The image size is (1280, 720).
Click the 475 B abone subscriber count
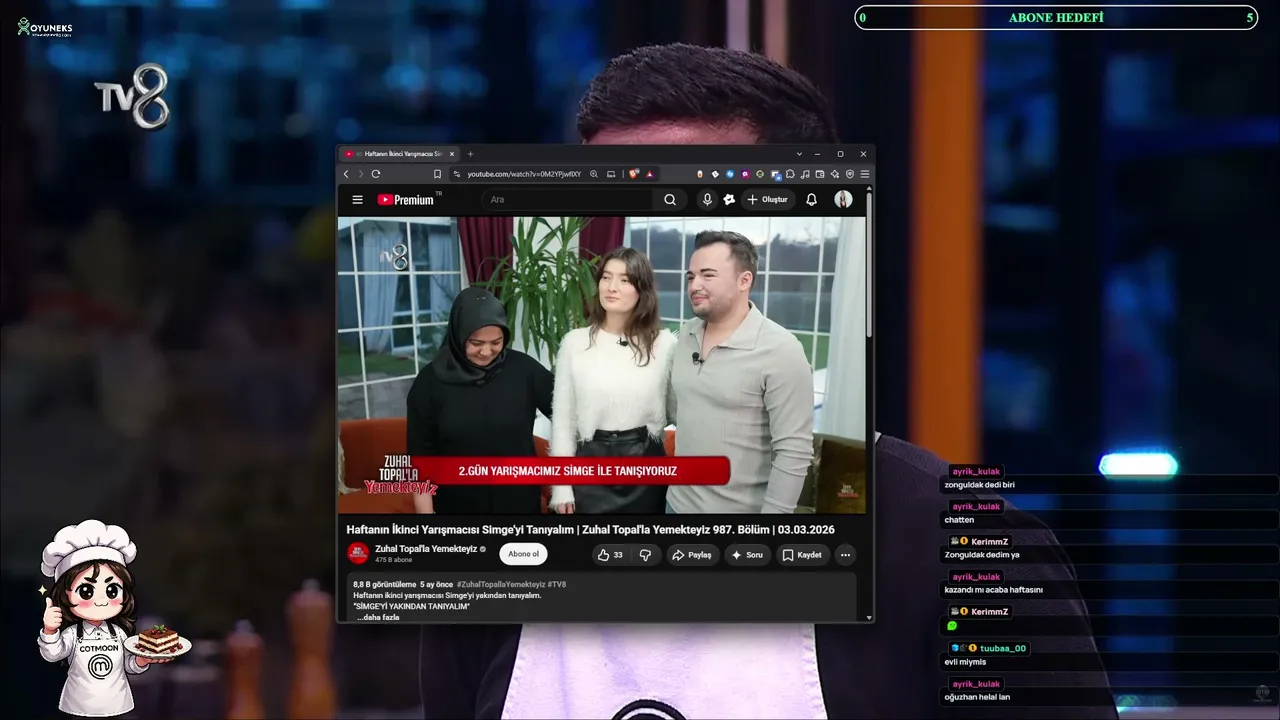[393, 560]
